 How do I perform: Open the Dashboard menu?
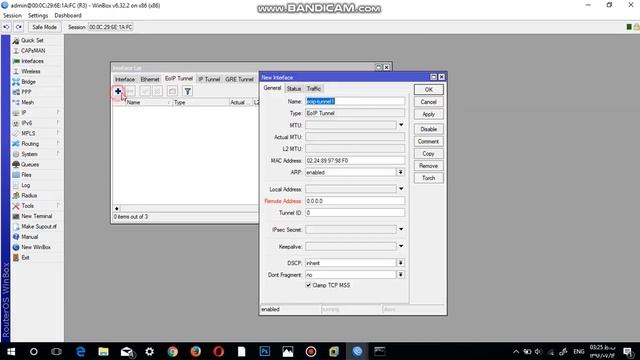click(68, 16)
